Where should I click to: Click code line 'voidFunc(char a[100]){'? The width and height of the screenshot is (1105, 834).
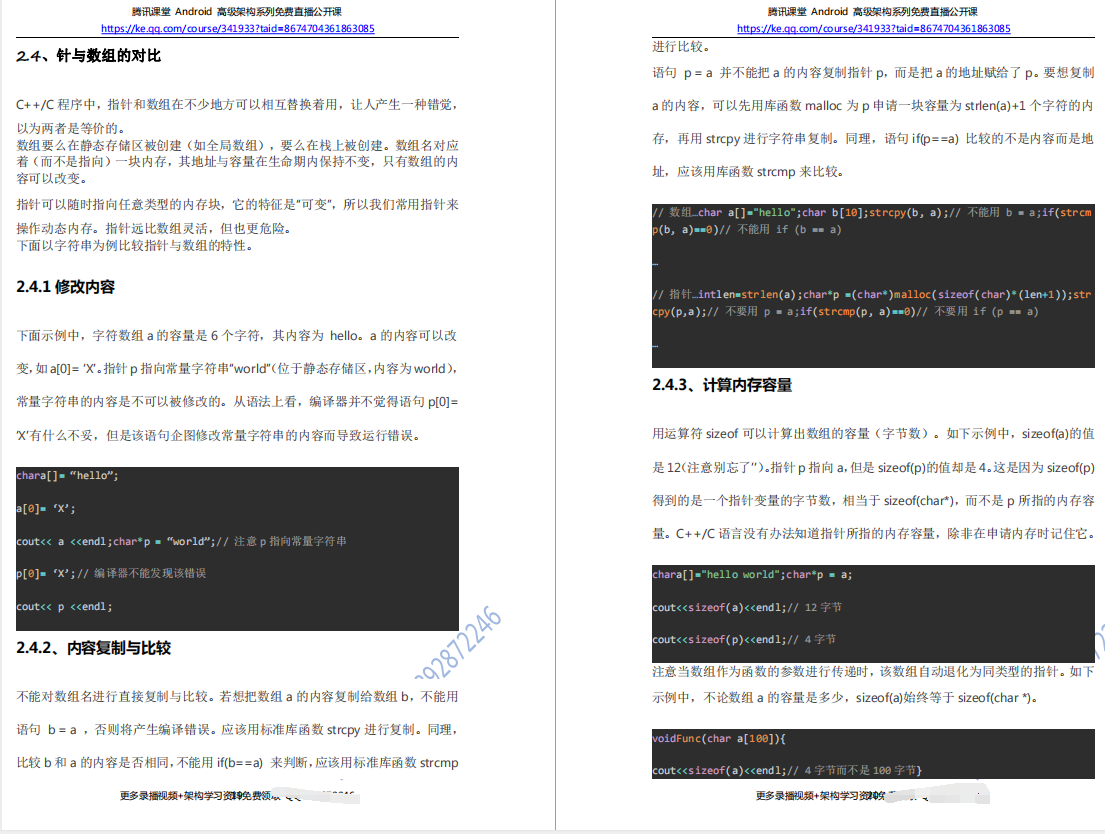(x=719, y=738)
